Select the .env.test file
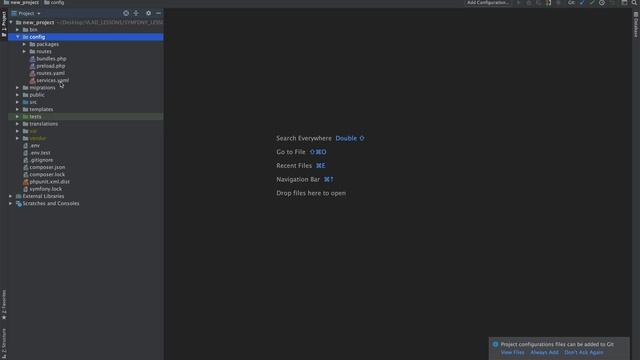This screenshot has height=360, width=640. click(x=40, y=153)
